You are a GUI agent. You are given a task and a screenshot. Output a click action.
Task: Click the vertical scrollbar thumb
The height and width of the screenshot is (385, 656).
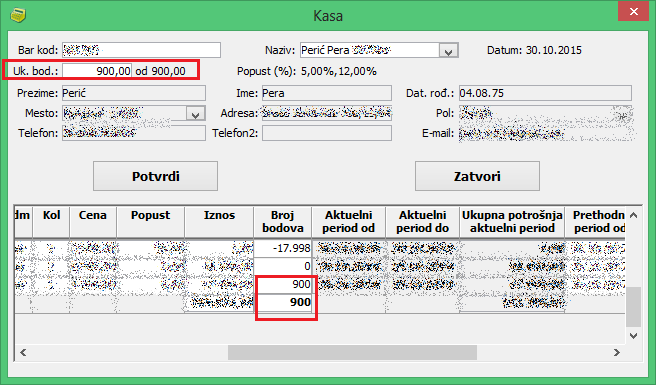pyautogui.click(x=633, y=307)
